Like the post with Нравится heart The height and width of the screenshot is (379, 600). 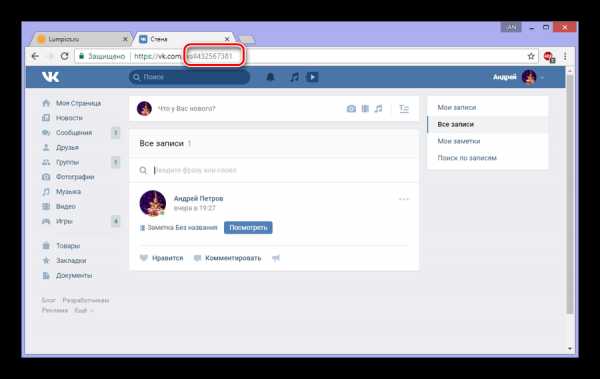point(161,258)
